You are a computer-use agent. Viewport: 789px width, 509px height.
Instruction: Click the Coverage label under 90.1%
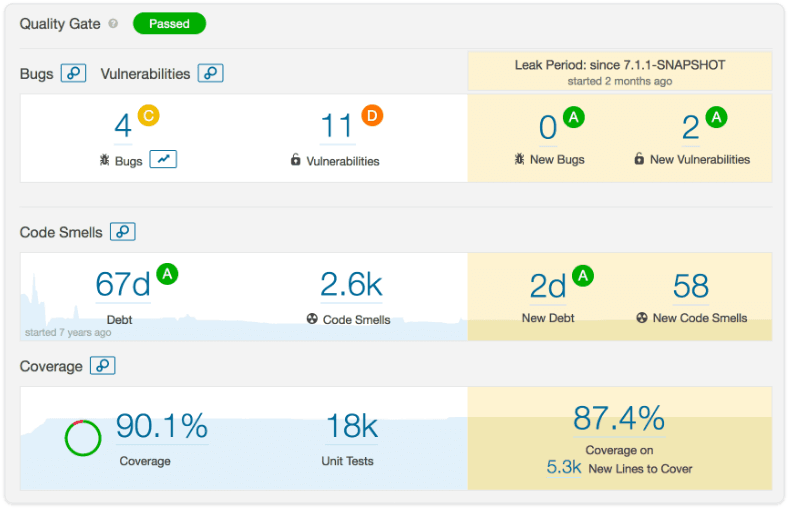click(x=145, y=461)
